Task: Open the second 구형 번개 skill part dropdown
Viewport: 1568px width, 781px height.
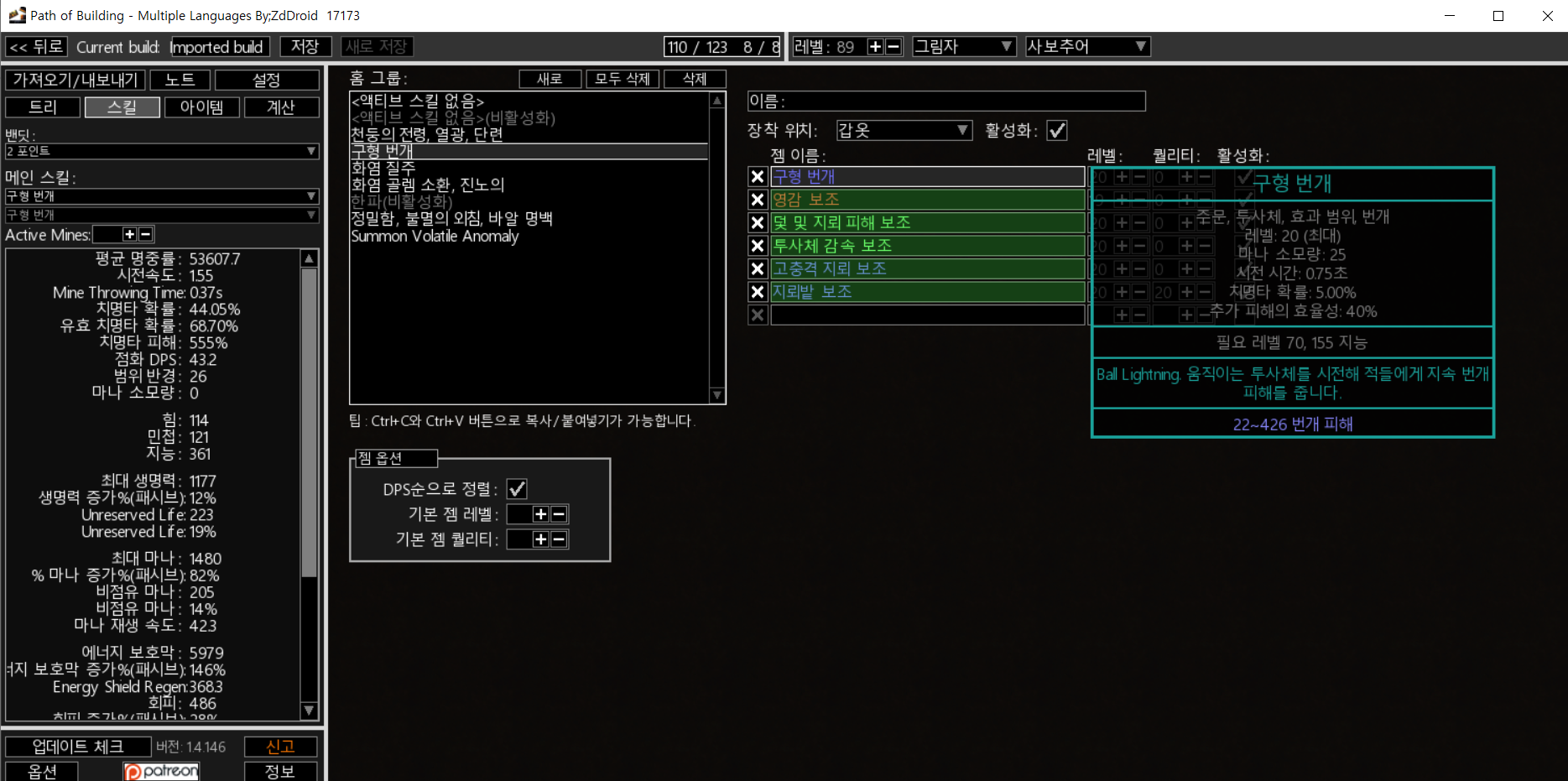Action: point(162,216)
